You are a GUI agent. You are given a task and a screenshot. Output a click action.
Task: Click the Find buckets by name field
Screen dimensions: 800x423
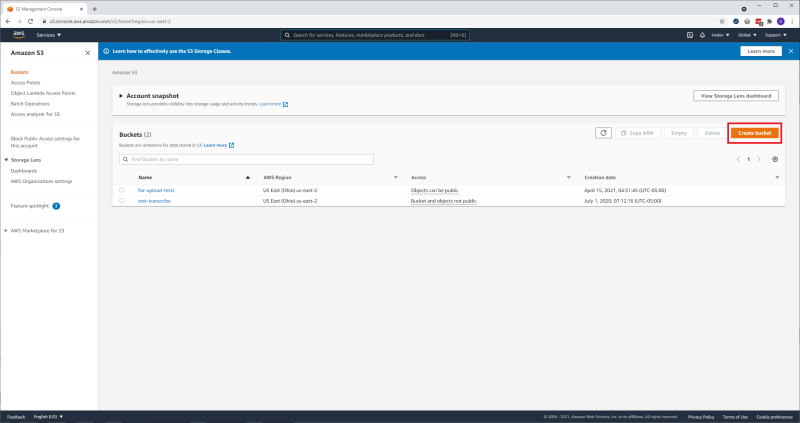[246, 159]
